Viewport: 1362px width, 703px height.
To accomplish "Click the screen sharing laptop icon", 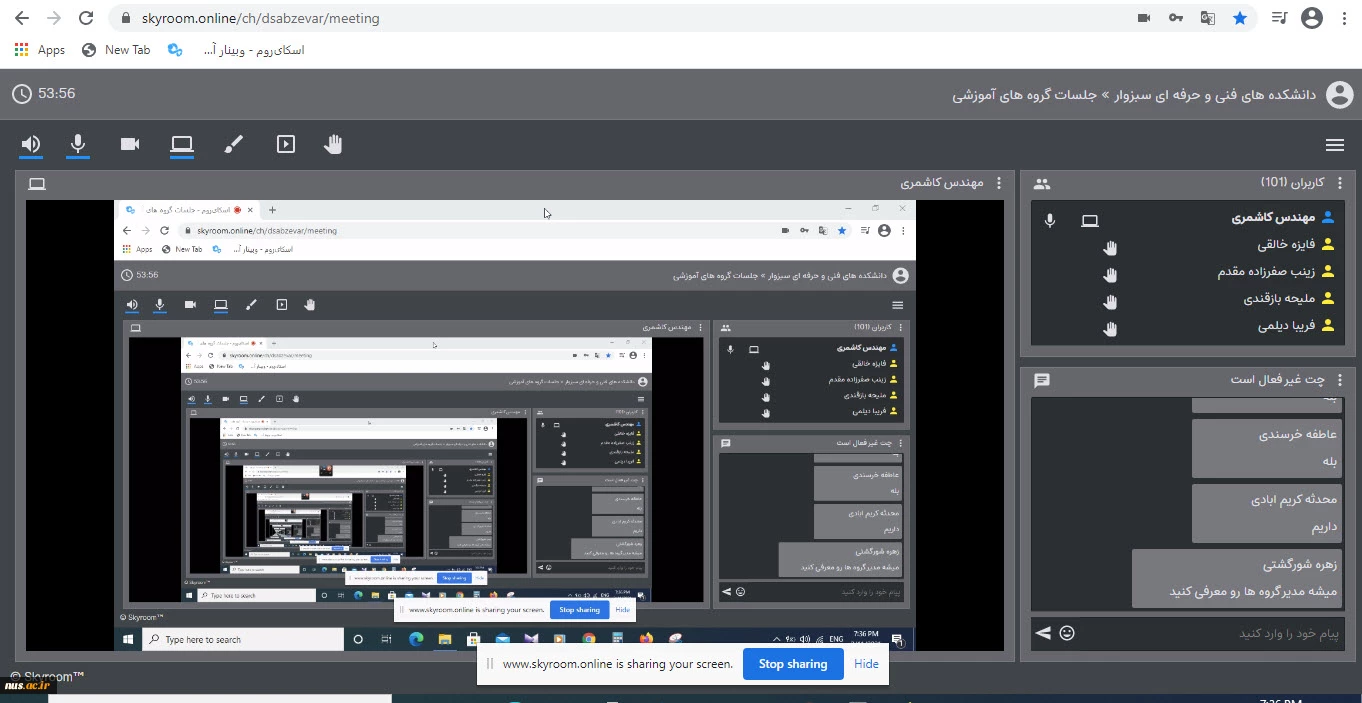I will [181, 145].
